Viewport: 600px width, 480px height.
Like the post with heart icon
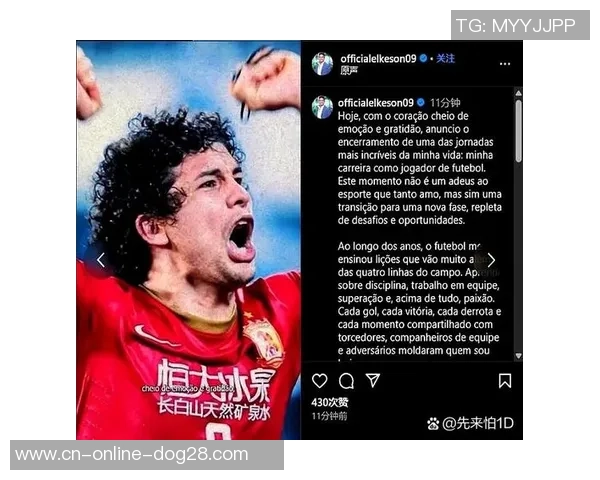(320, 381)
